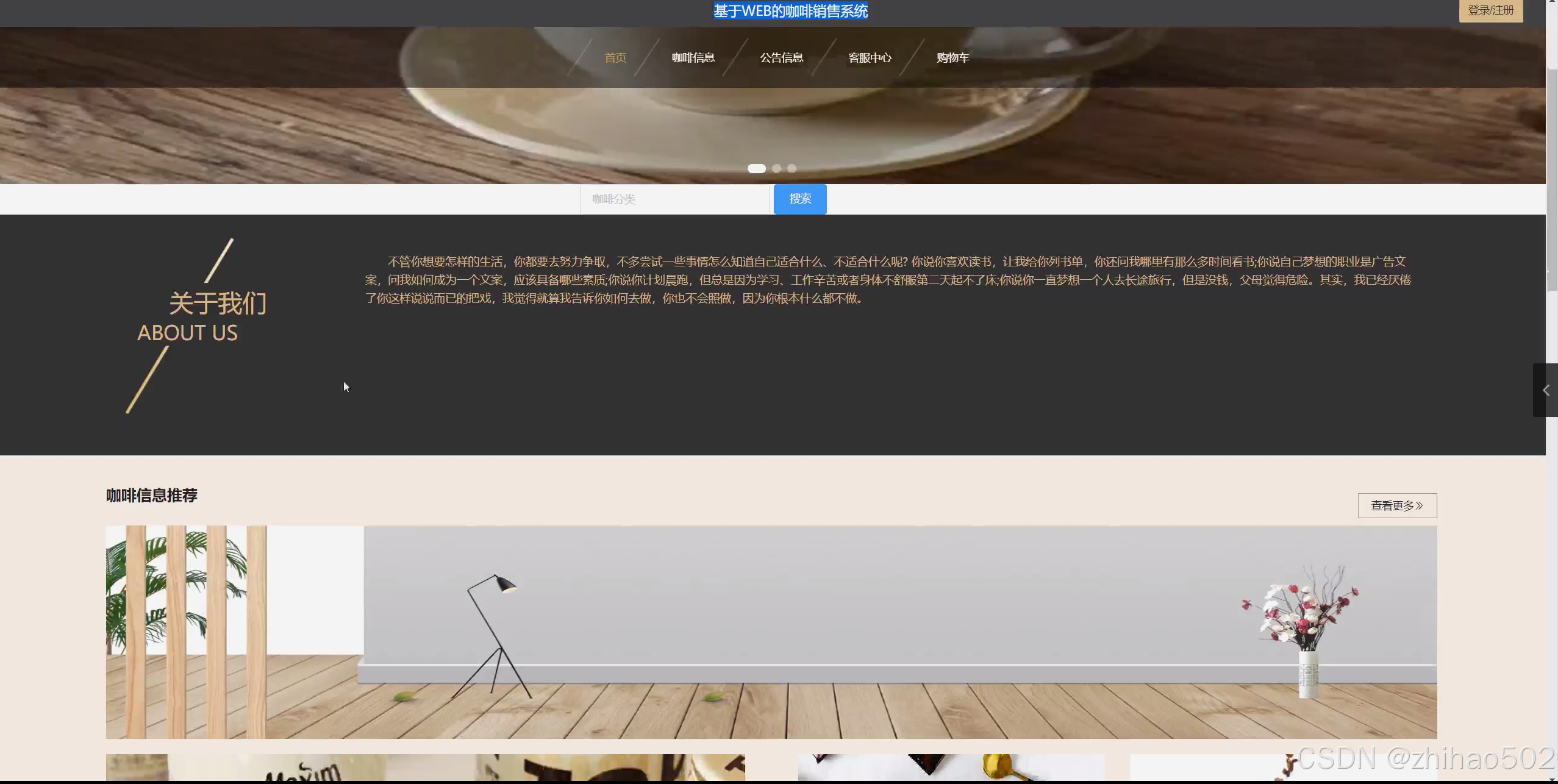Screen dimensions: 1558x784
Task: Select the second carousel indicator dot
Action: pos(777,168)
